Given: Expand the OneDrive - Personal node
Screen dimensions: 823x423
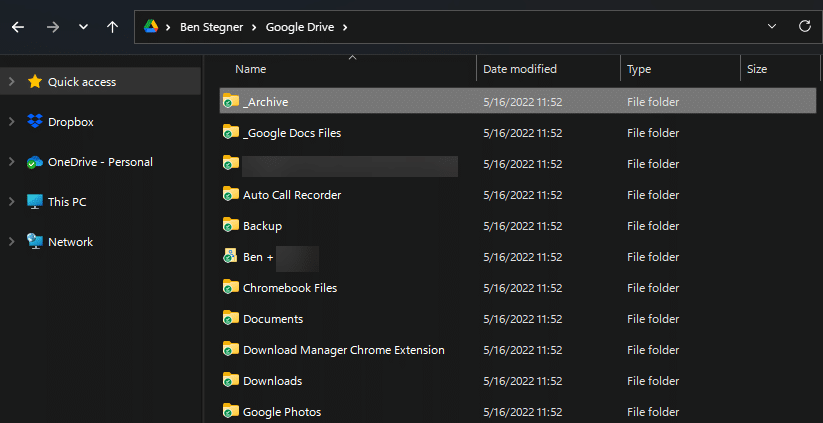Looking at the screenshot, I should click(x=12, y=162).
